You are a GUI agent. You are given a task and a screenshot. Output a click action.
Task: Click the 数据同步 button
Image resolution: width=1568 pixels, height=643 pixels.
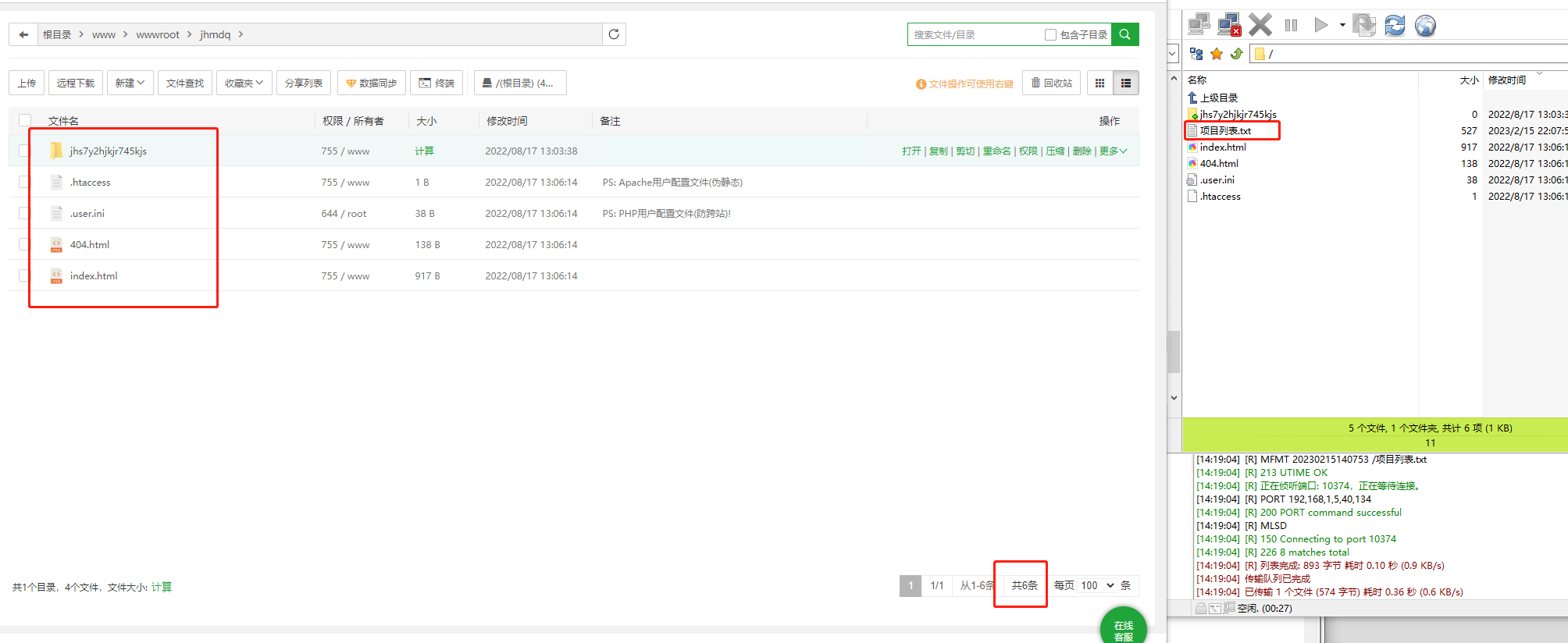coord(372,83)
